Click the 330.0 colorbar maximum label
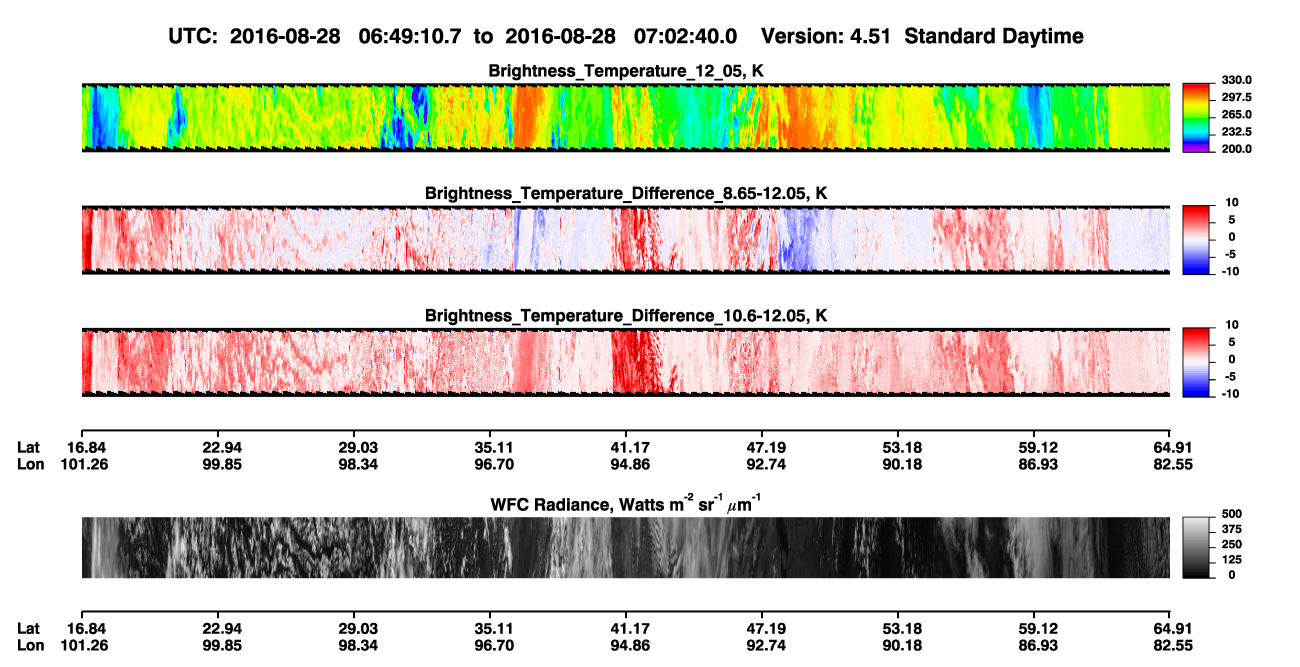This screenshot has height=667, width=1300. 1236,81
